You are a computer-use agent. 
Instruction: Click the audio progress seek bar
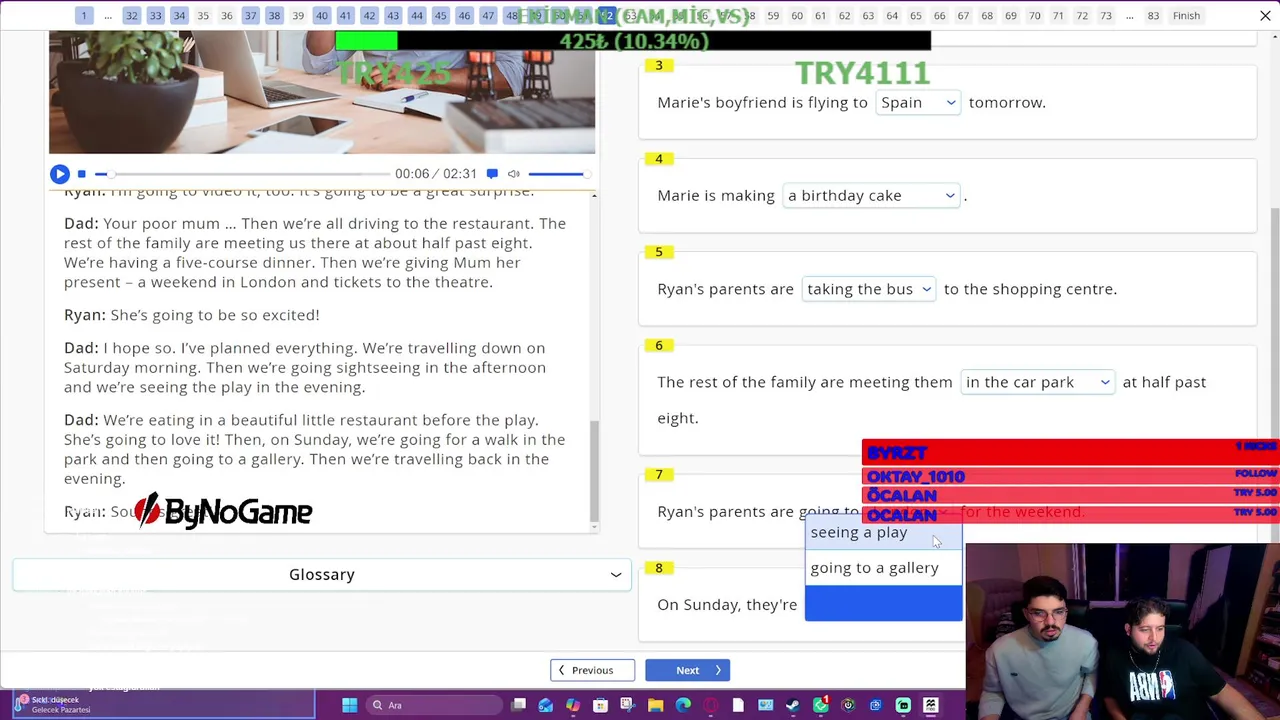(243, 174)
